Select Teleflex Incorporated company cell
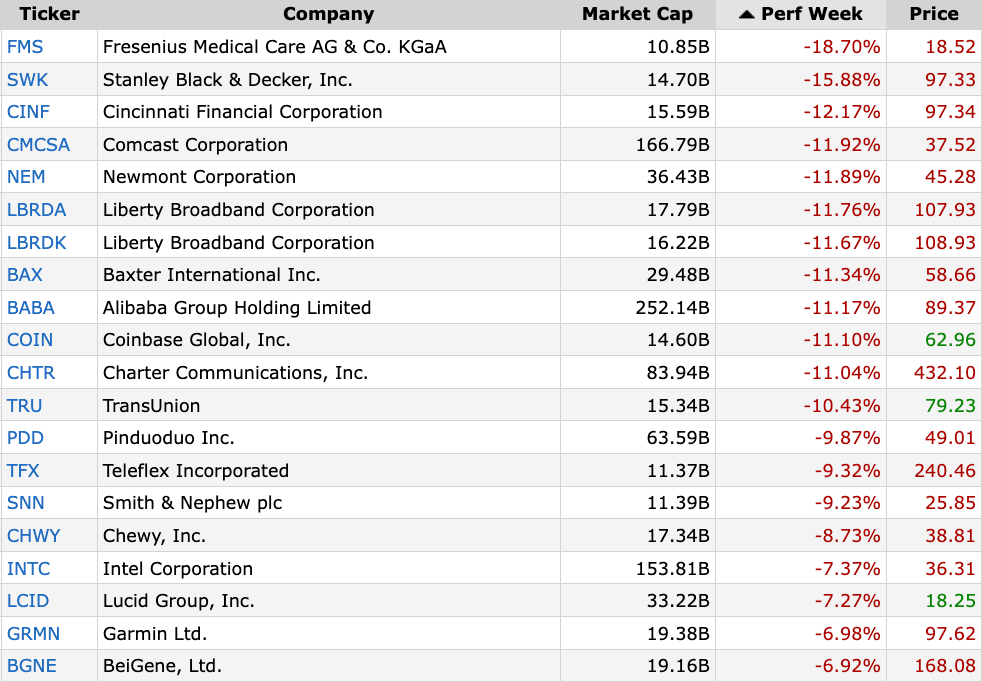The height and width of the screenshot is (682, 982). [195, 471]
